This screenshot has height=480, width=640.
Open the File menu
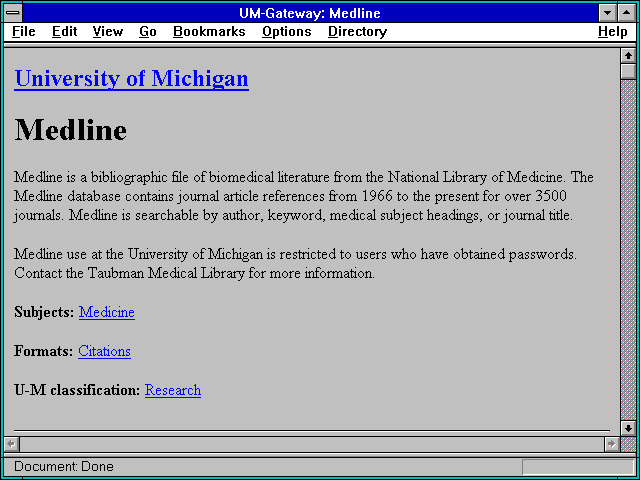point(24,32)
